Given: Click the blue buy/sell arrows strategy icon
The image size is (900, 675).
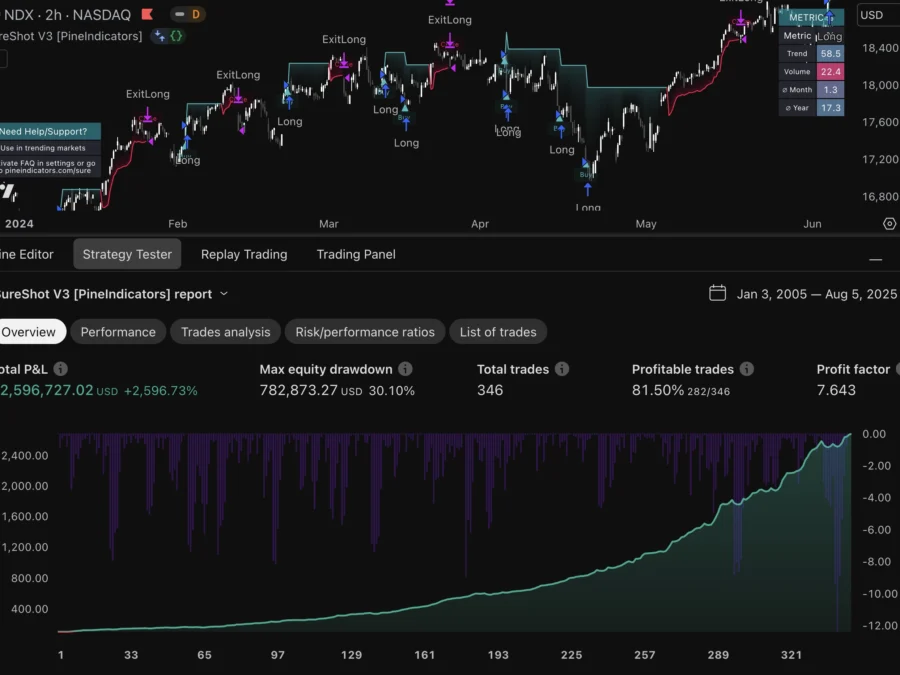Looking at the screenshot, I should point(160,36).
